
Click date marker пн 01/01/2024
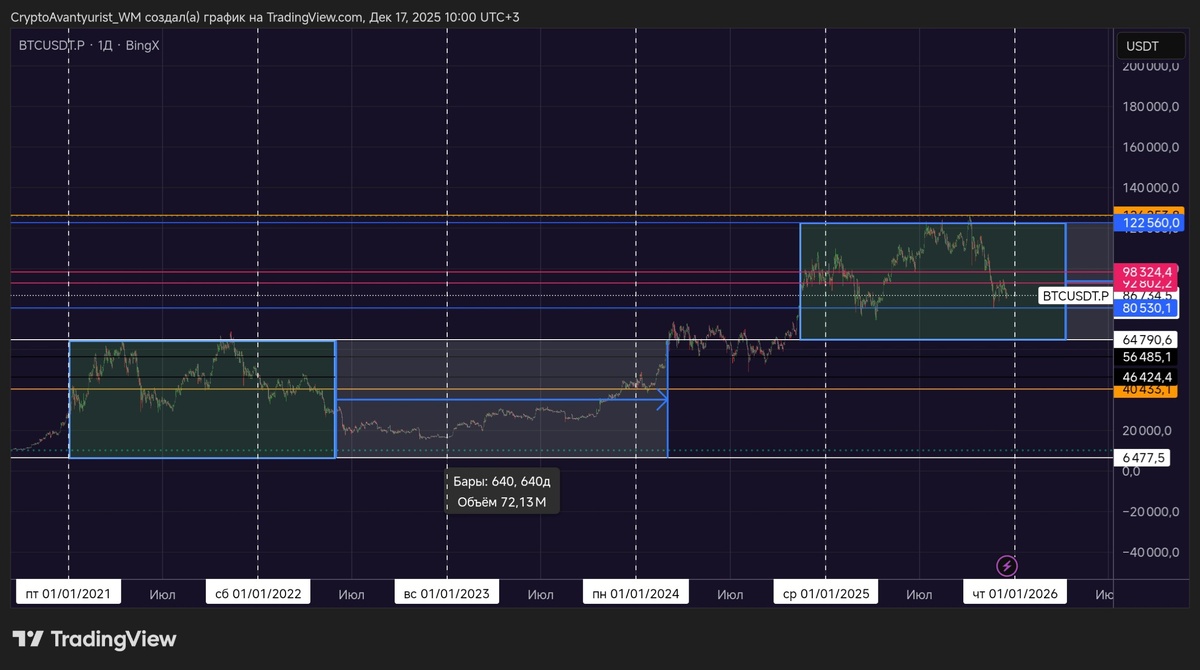click(636, 594)
